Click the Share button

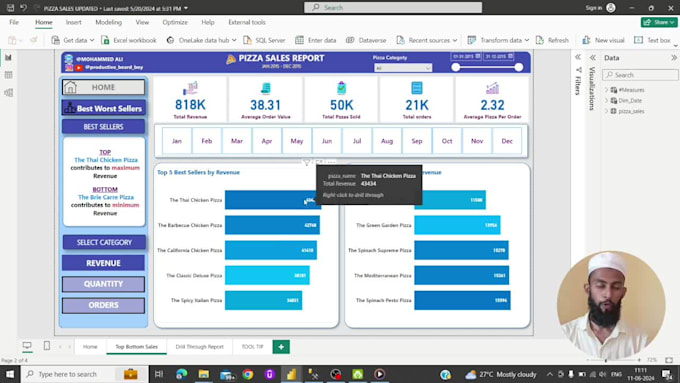pyautogui.click(x=659, y=22)
